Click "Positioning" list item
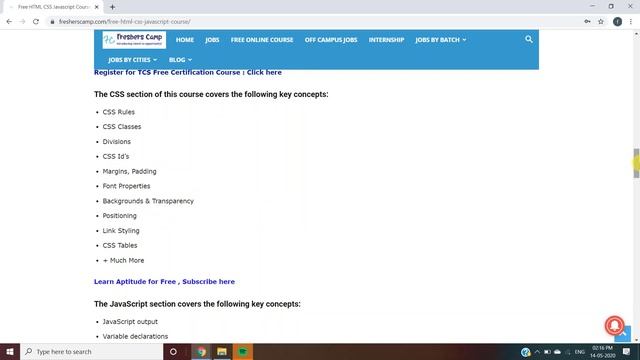 click(120, 216)
